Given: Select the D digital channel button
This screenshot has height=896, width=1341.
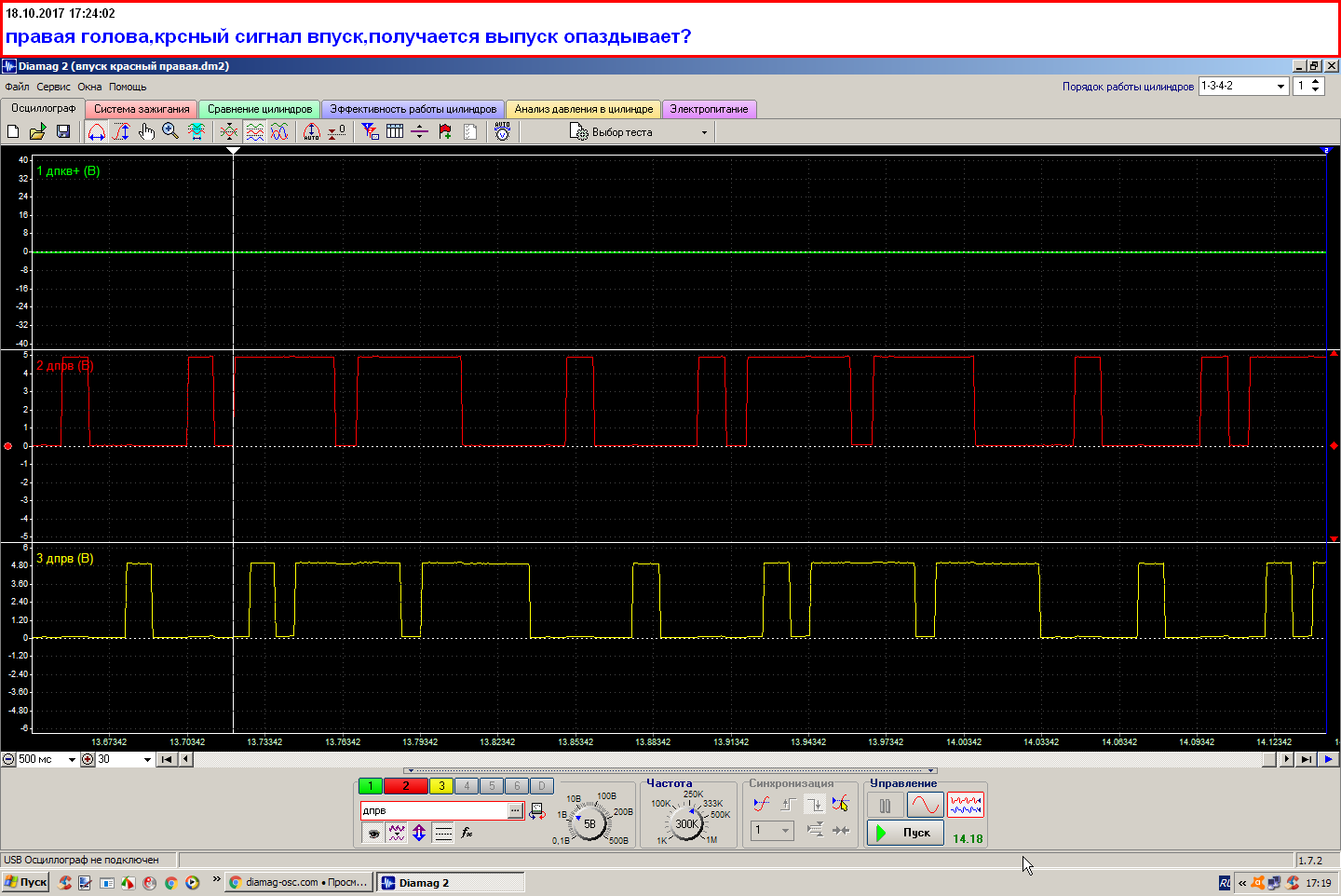Looking at the screenshot, I should (542, 786).
